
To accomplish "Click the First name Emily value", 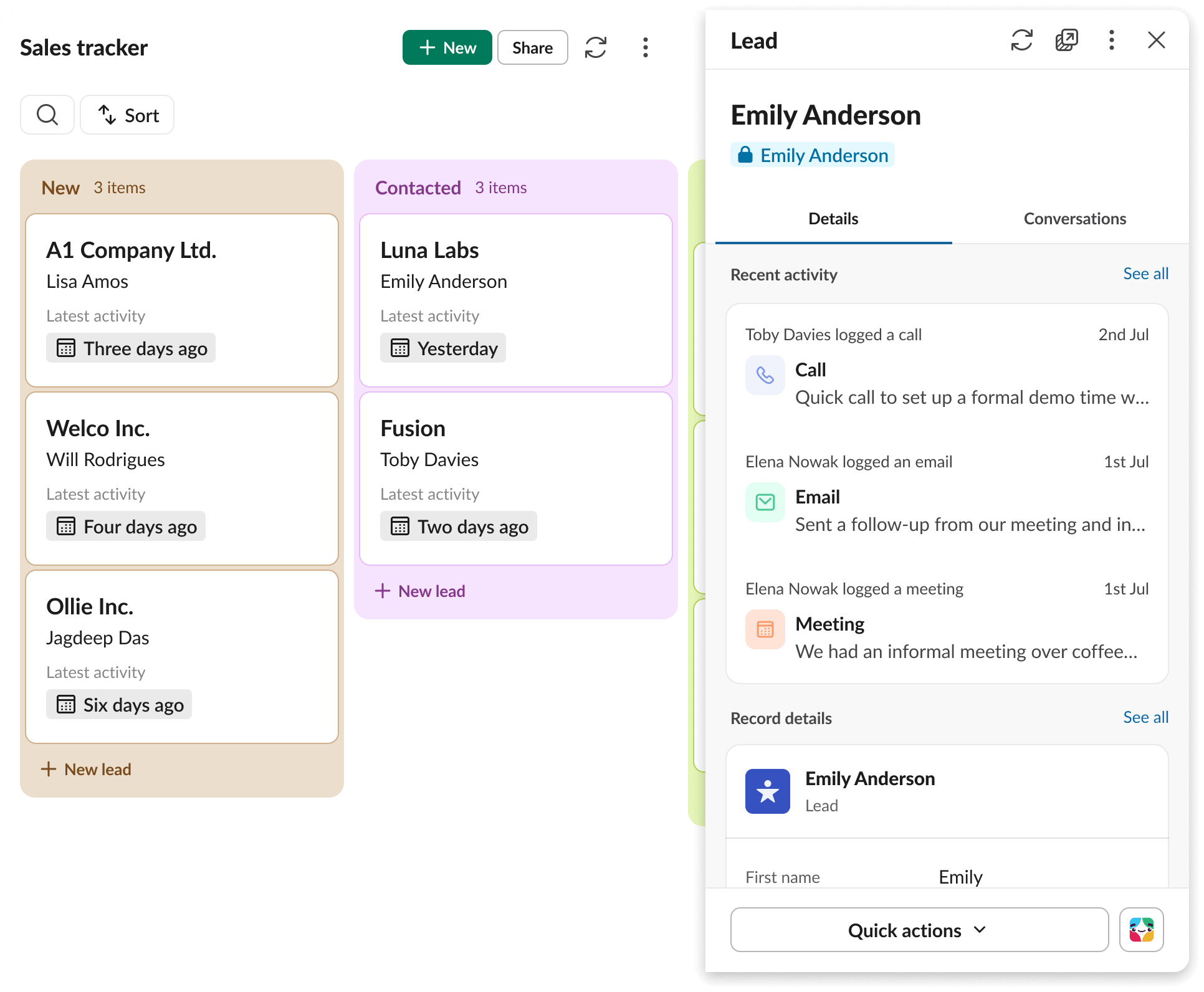I will point(960,877).
